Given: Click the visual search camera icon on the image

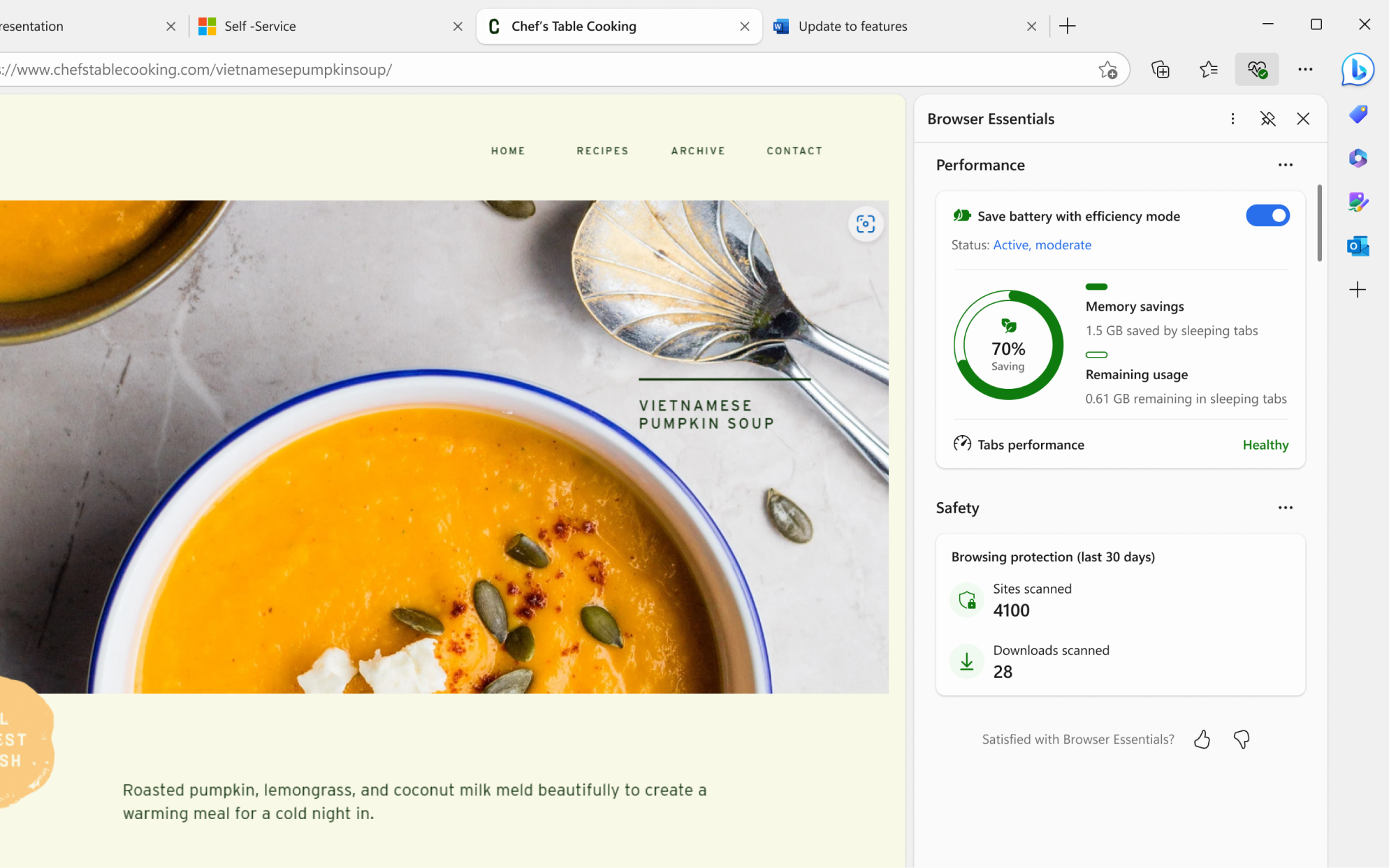Looking at the screenshot, I should [866, 224].
